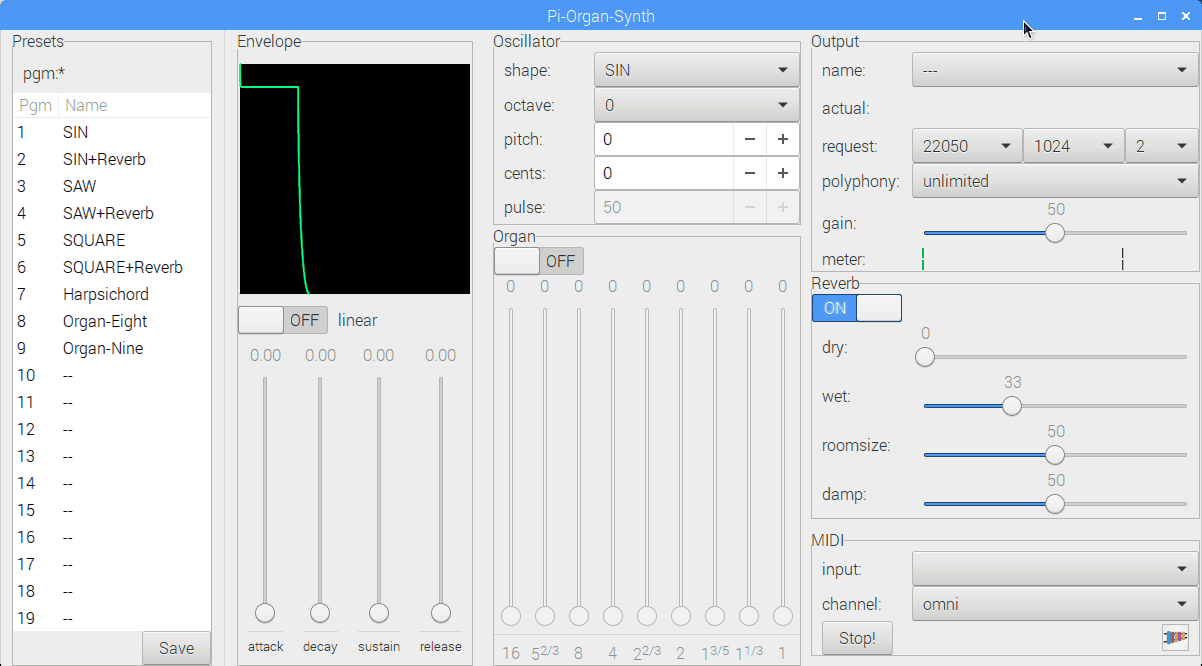
Task: Select preset 1 SIN
Action: tap(112, 132)
